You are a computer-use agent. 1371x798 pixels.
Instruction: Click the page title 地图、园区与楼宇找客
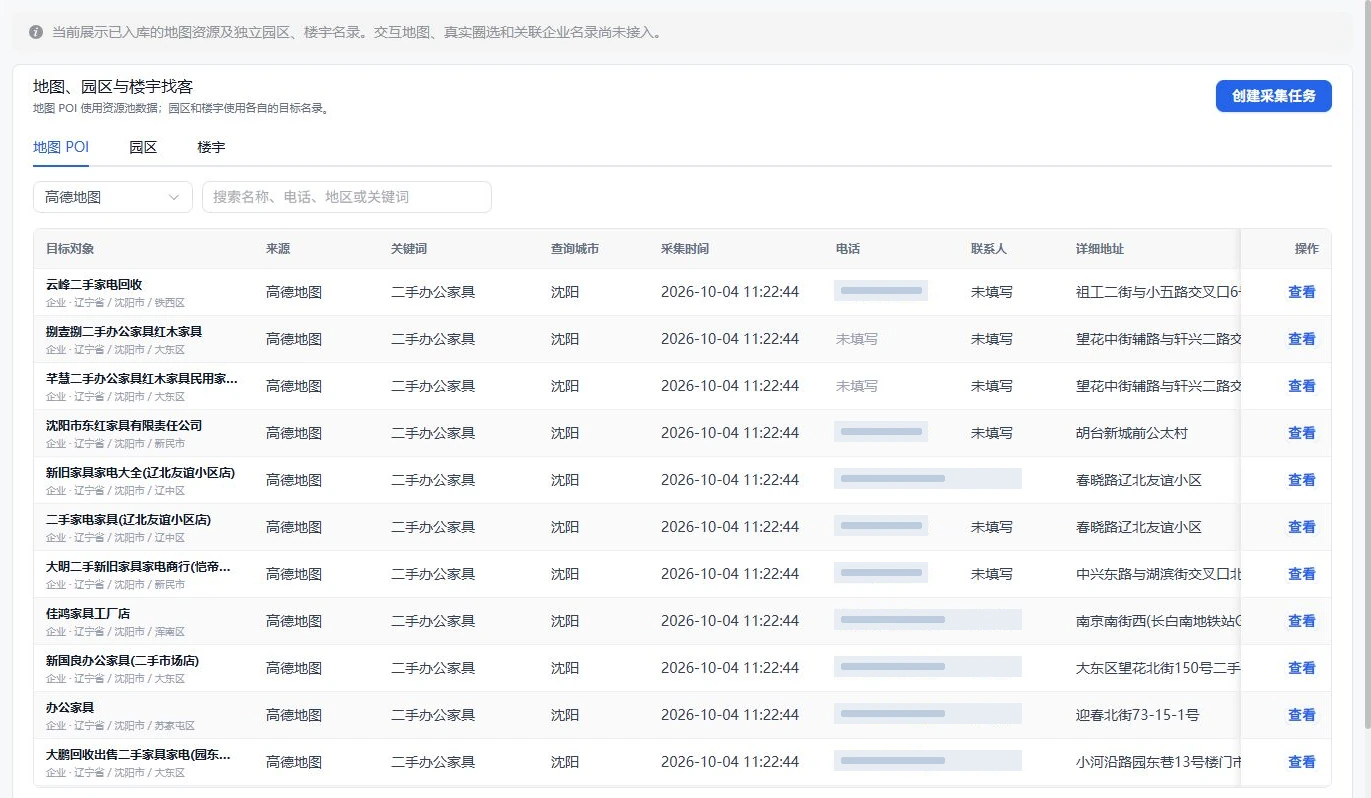pos(113,87)
